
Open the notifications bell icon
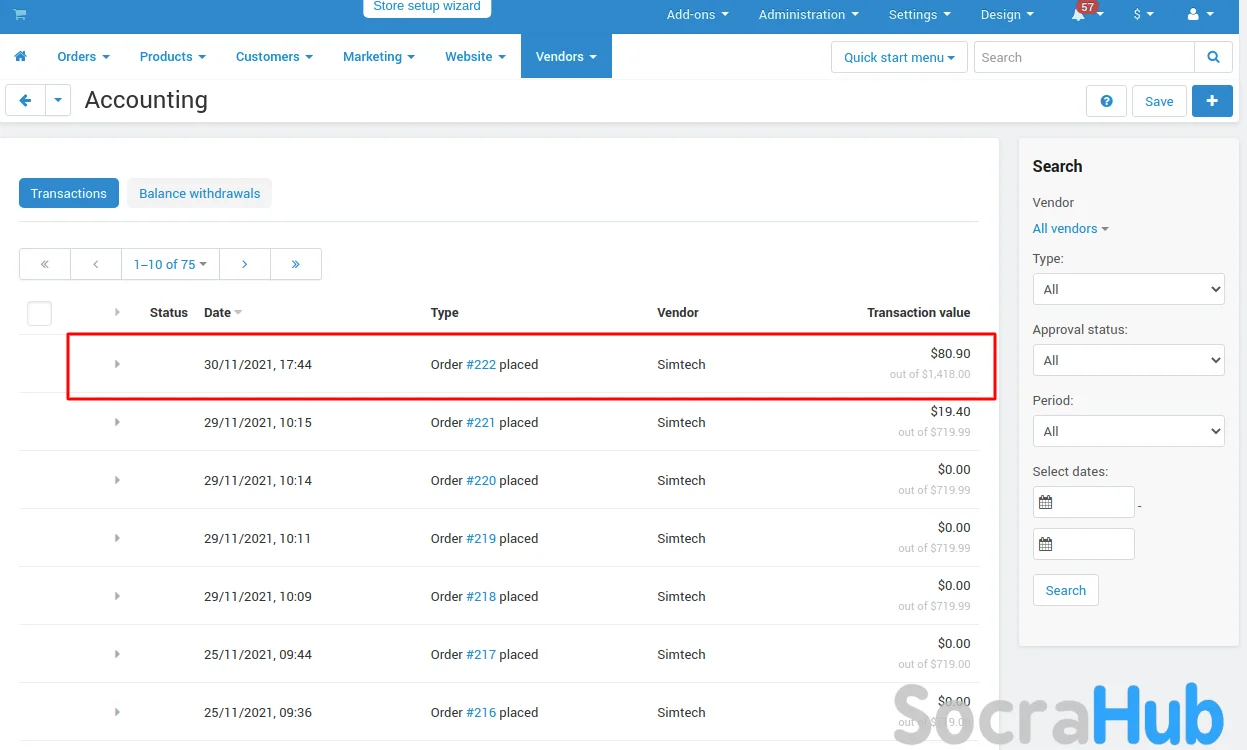(1079, 15)
